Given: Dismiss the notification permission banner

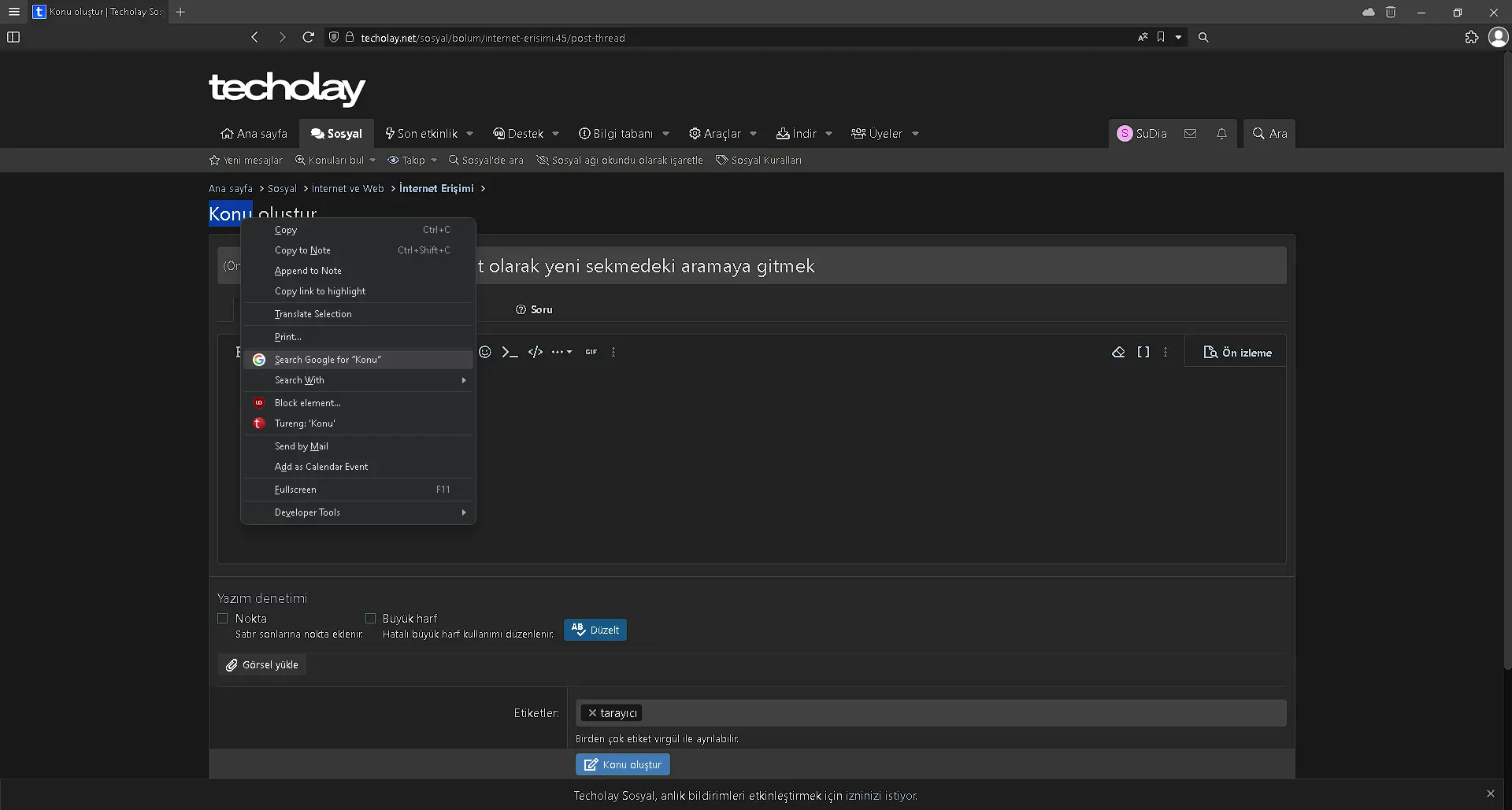Looking at the screenshot, I should click(x=1490, y=793).
